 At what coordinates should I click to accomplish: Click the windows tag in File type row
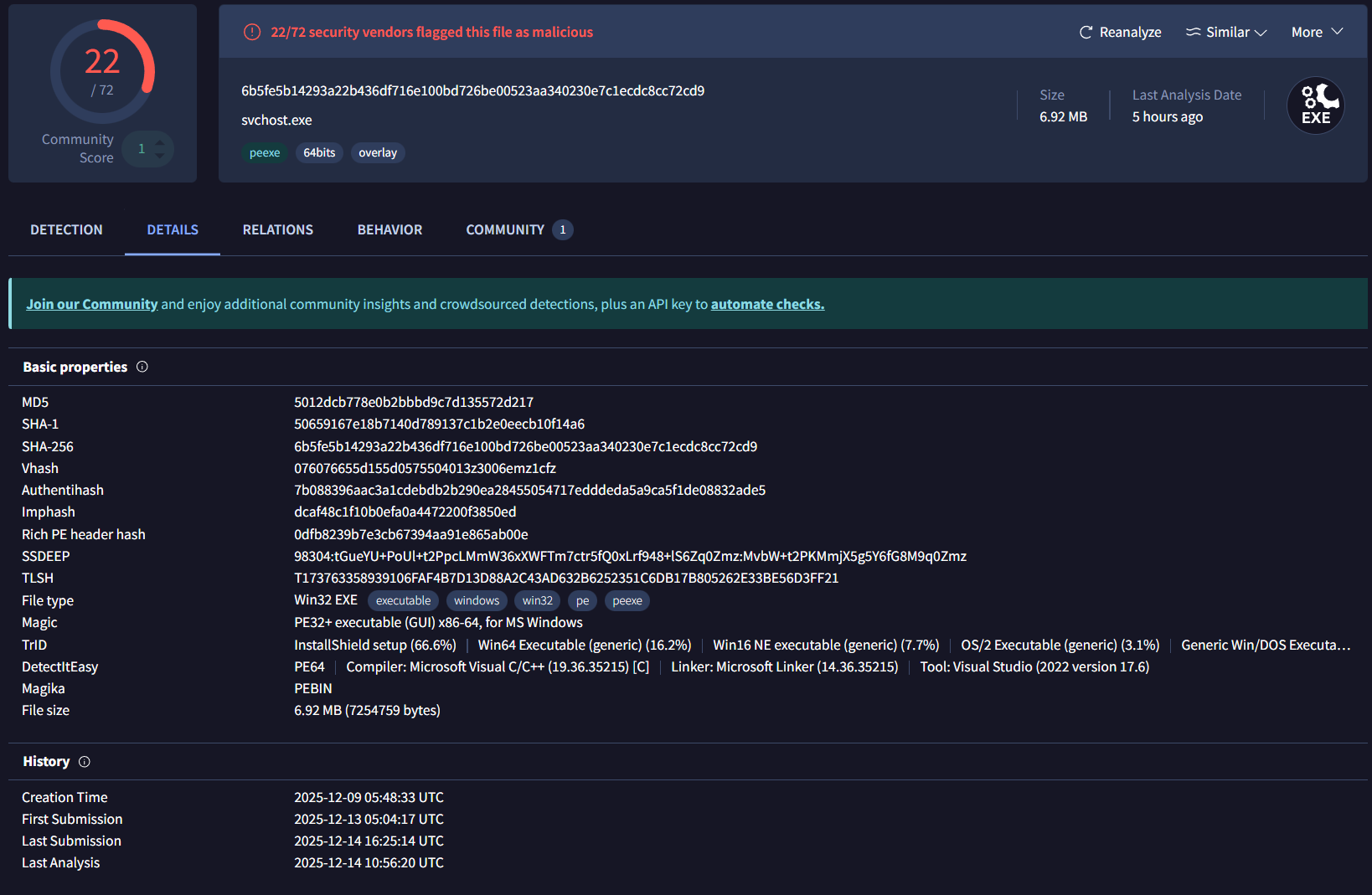pyautogui.click(x=477, y=600)
